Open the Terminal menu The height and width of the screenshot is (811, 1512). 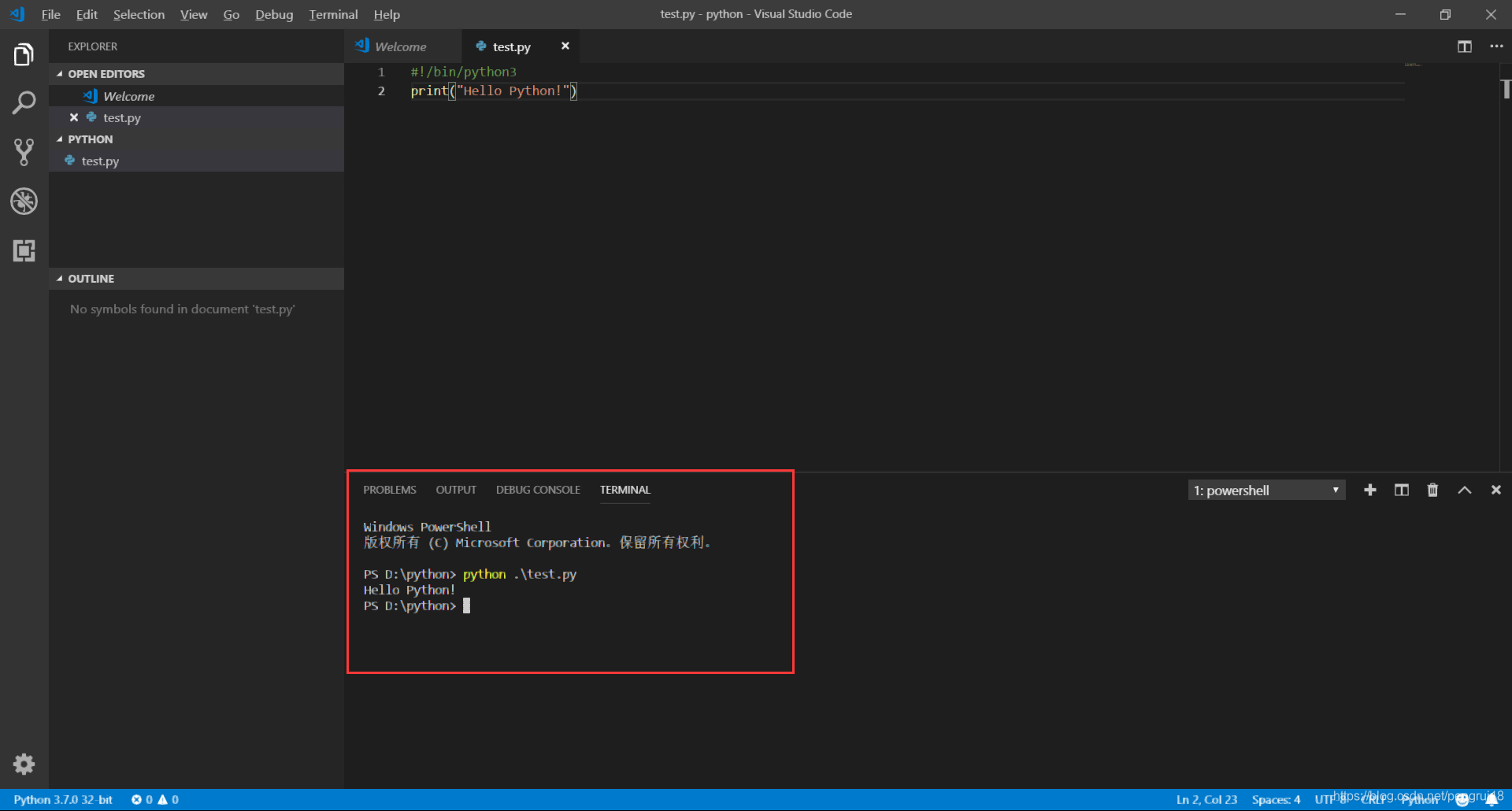pos(333,14)
